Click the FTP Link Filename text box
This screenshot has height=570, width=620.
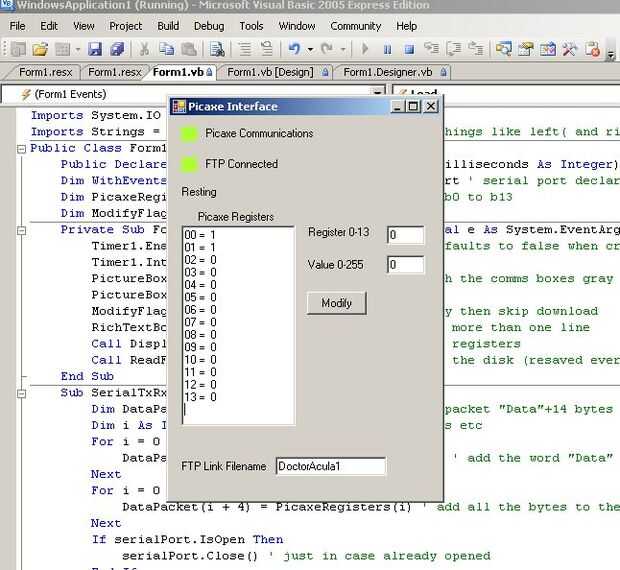click(329, 466)
